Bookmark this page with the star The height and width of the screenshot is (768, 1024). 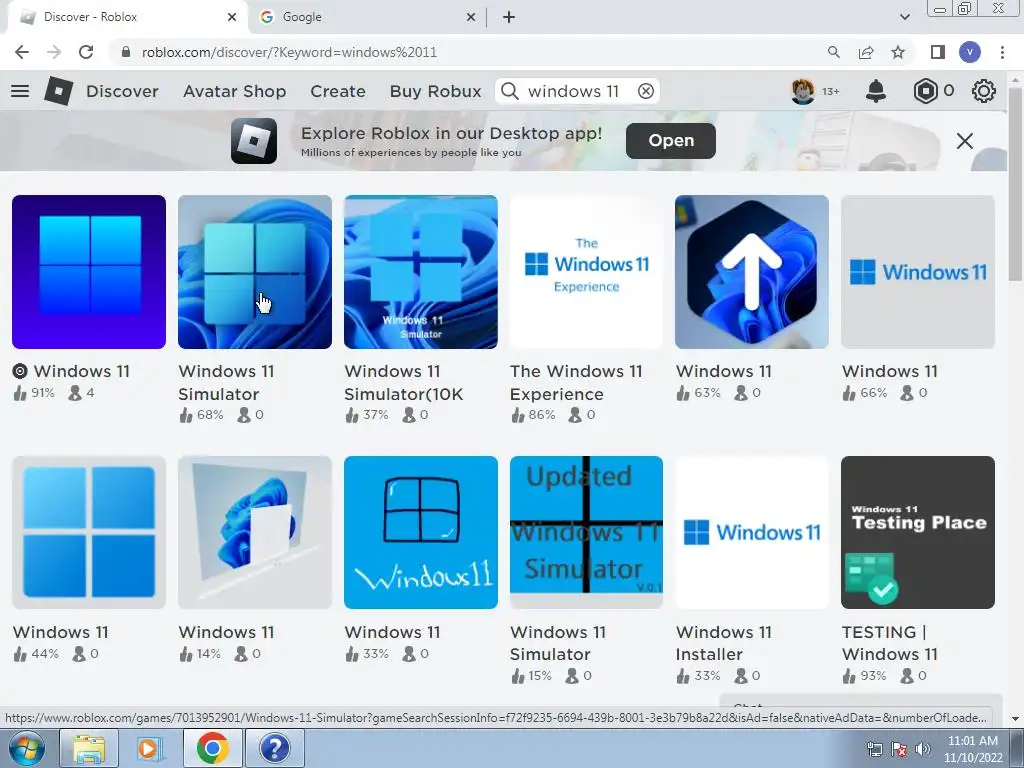click(x=899, y=52)
